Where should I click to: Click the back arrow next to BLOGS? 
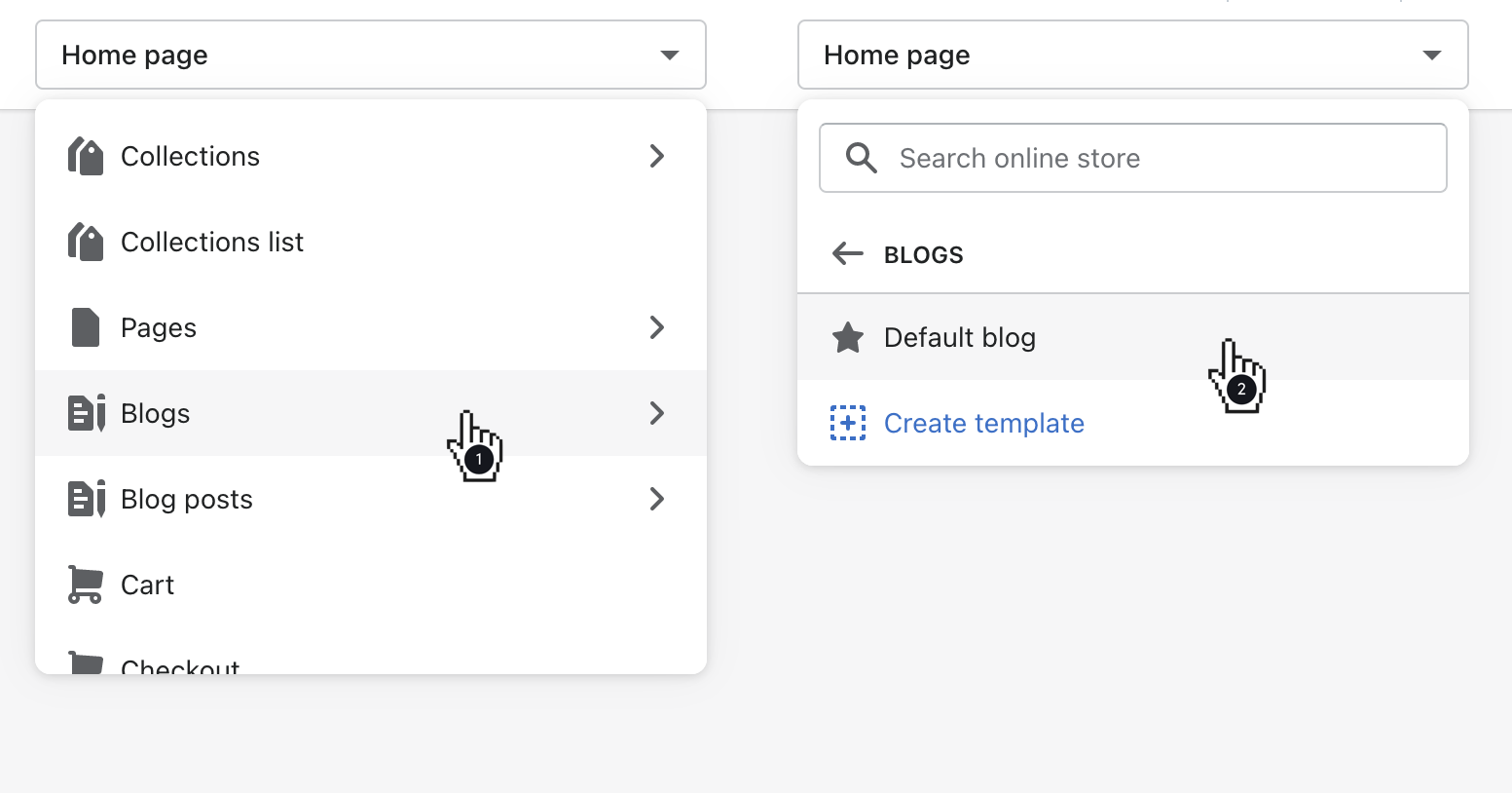point(847,253)
